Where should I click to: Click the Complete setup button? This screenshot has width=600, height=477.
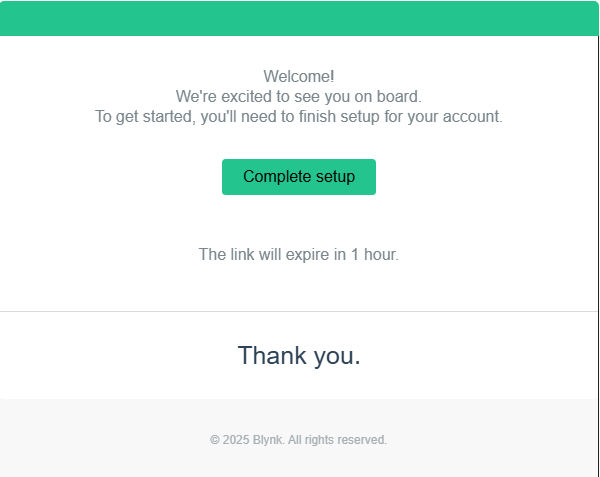pos(299,177)
